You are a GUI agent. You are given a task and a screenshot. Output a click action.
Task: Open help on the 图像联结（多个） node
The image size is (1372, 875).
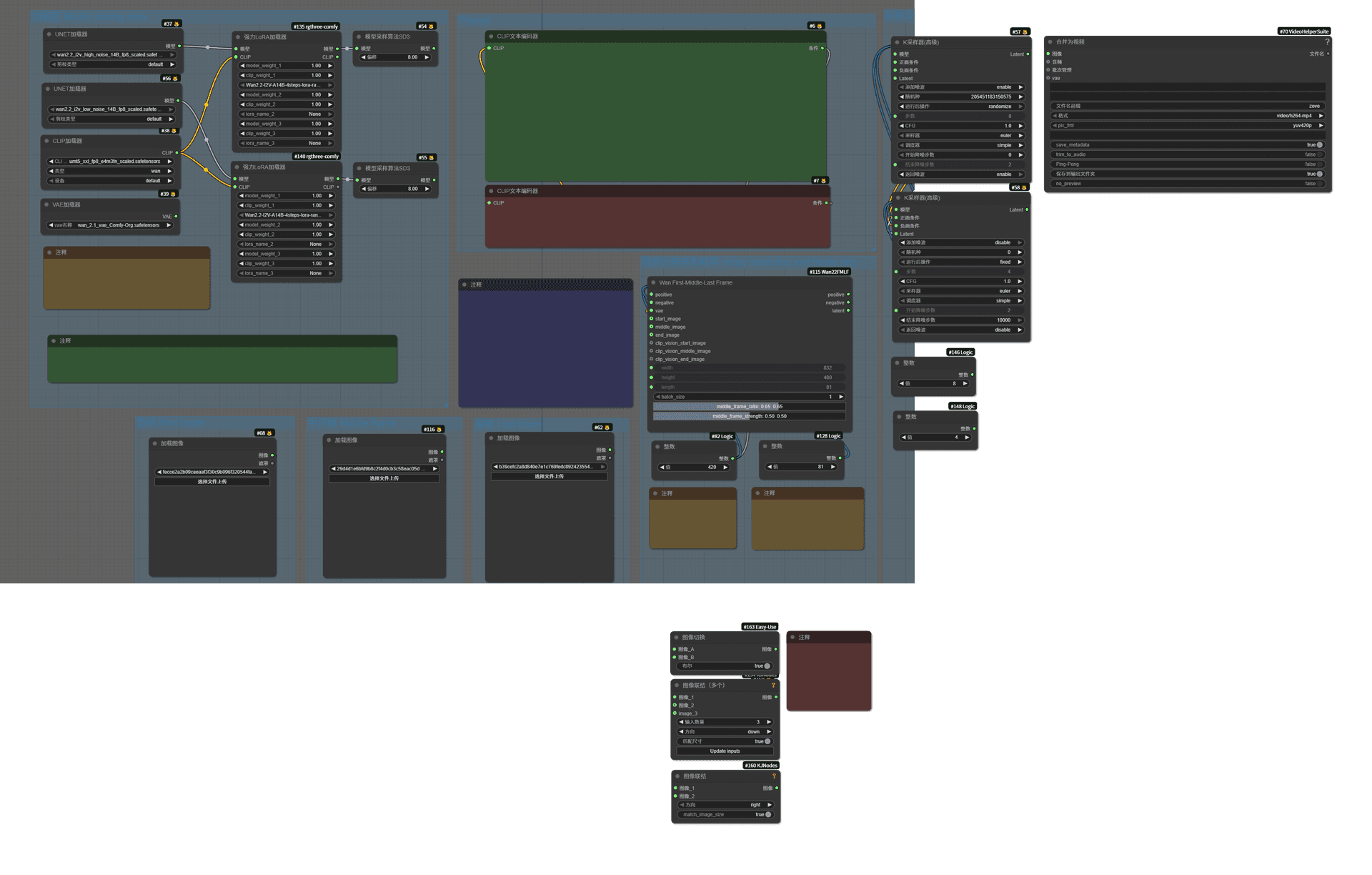click(773, 685)
